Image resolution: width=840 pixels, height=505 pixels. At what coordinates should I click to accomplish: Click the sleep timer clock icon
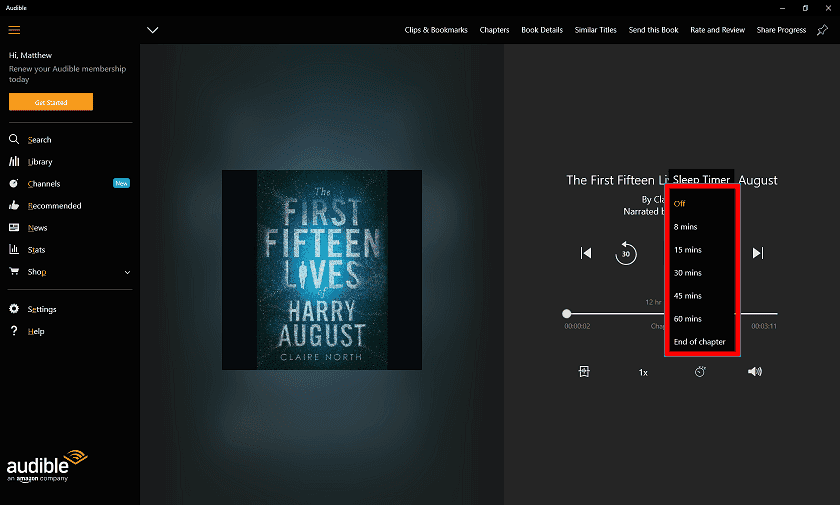click(700, 371)
